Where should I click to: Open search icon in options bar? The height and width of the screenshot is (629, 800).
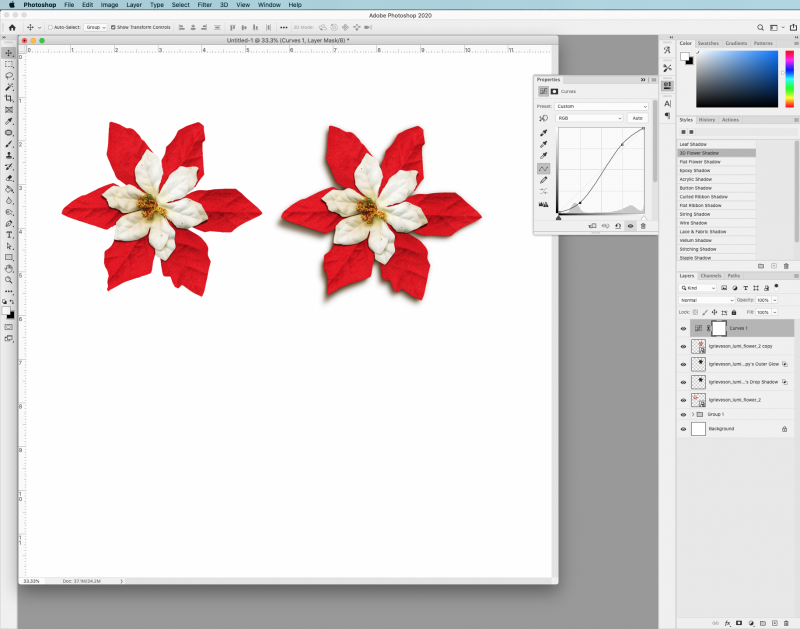pyautogui.click(x=760, y=28)
